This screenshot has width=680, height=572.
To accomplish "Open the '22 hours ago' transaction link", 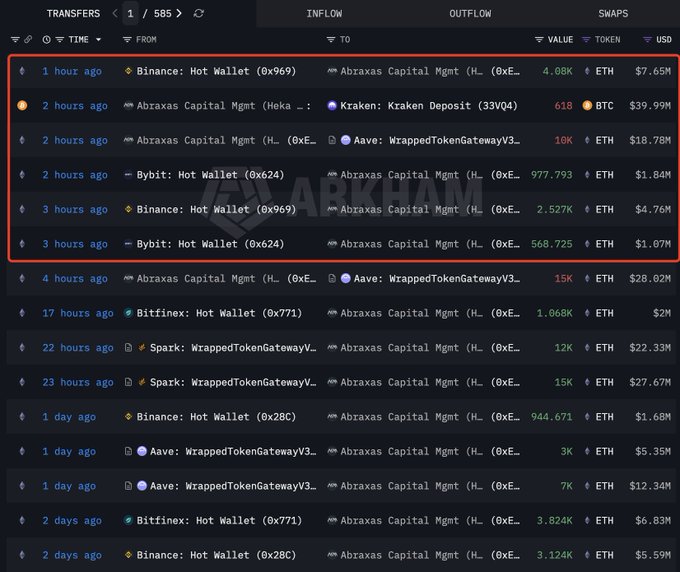I will tap(78, 348).
